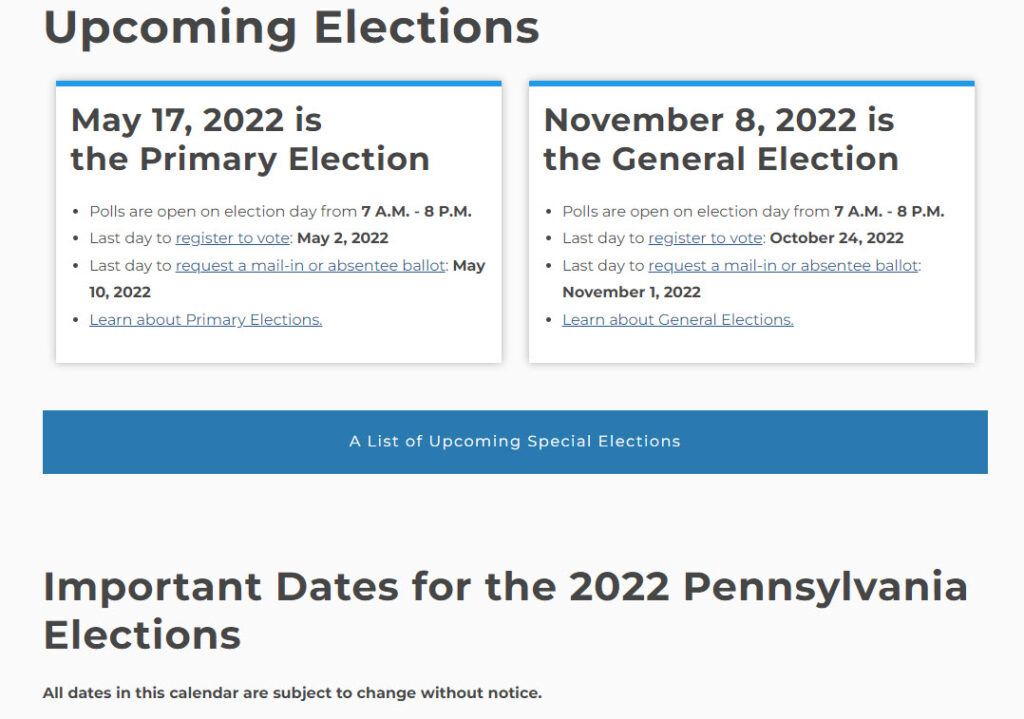Image resolution: width=1024 pixels, height=719 pixels.
Task: Click the 10, 2022 ballot deadline text
Action: pos(120,293)
